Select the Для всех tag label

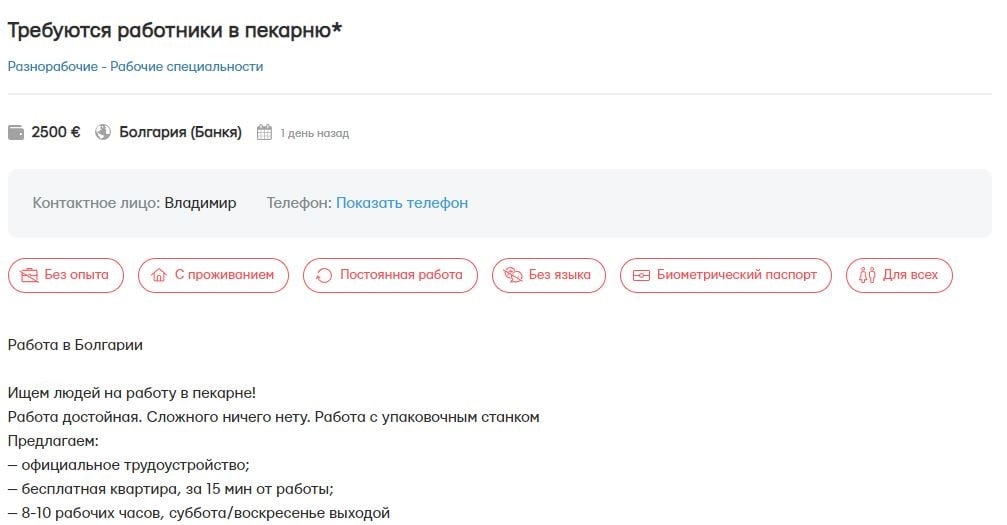tap(911, 275)
